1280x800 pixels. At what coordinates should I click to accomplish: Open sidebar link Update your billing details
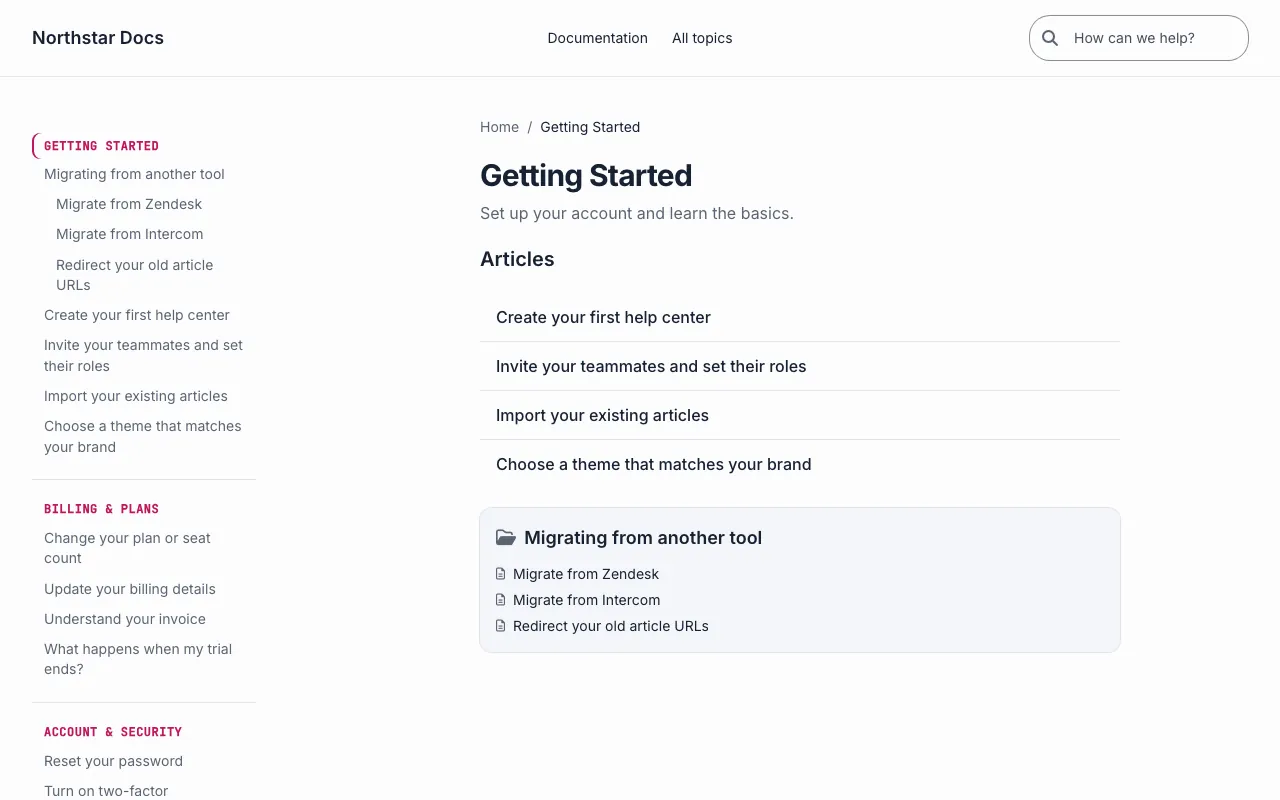[x=130, y=589]
